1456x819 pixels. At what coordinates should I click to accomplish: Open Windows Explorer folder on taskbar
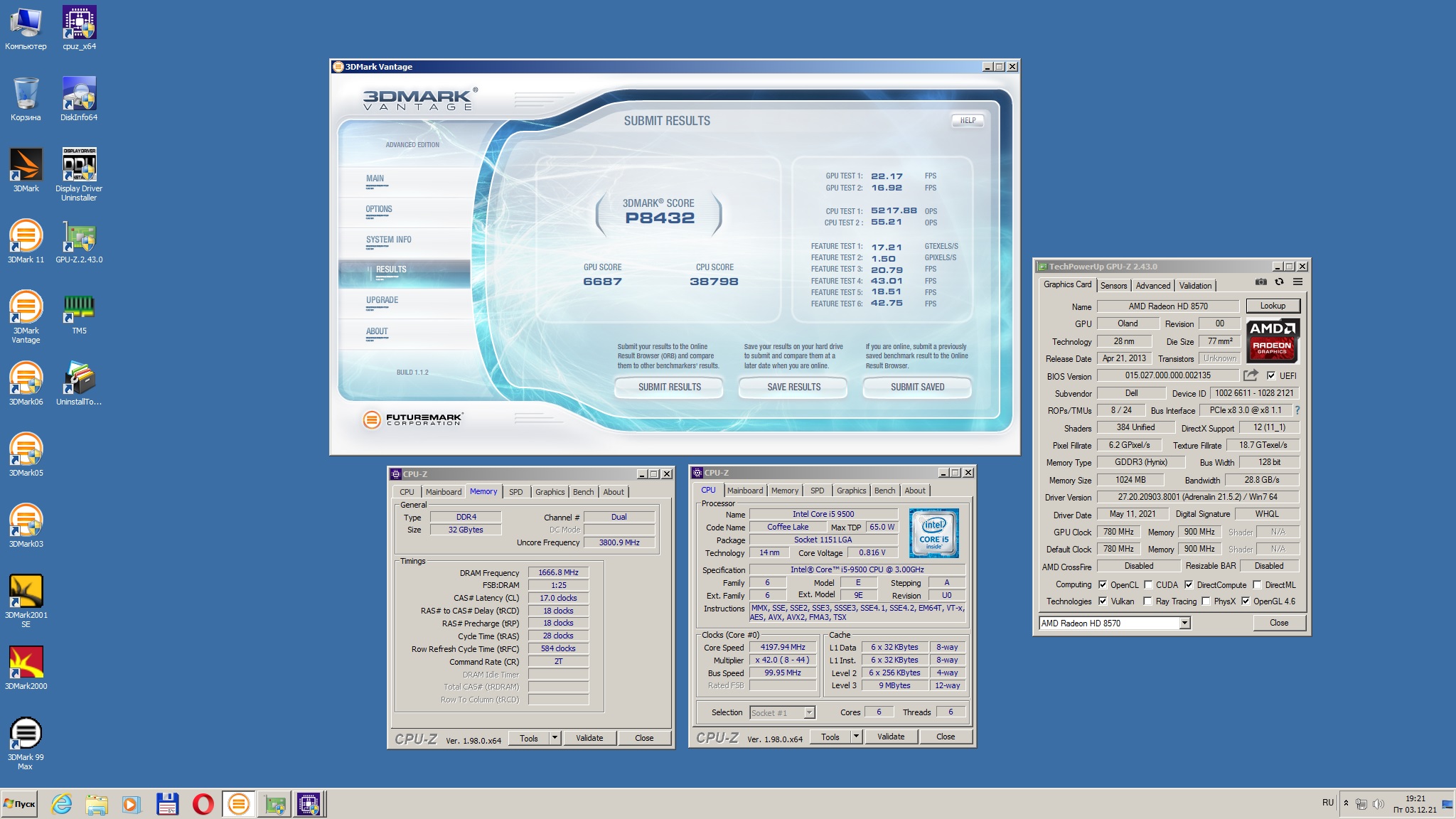coord(97,804)
